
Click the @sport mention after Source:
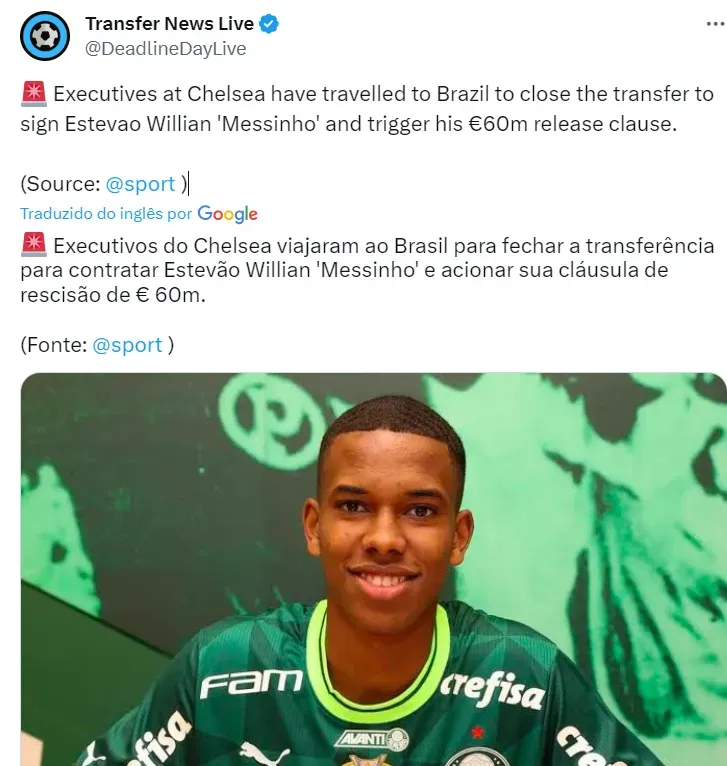(x=140, y=184)
